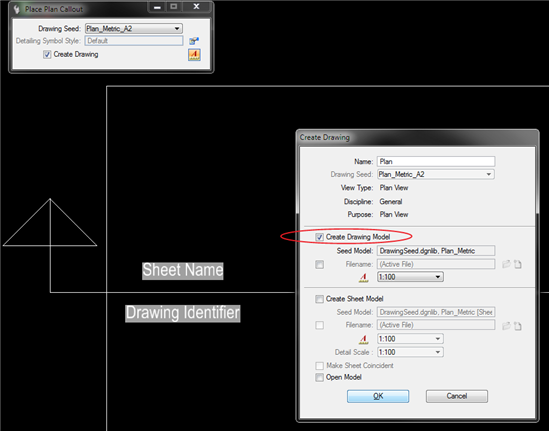Click the detailing symbol style settings icon
549x431 pixels.
click(194, 41)
